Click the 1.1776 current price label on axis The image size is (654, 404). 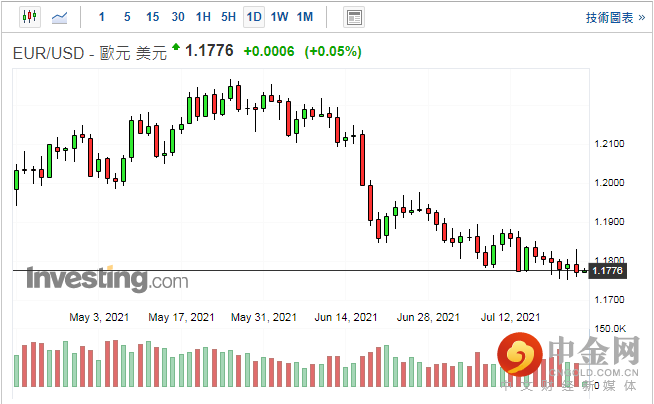pyautogui.click(x=608, y=271)
